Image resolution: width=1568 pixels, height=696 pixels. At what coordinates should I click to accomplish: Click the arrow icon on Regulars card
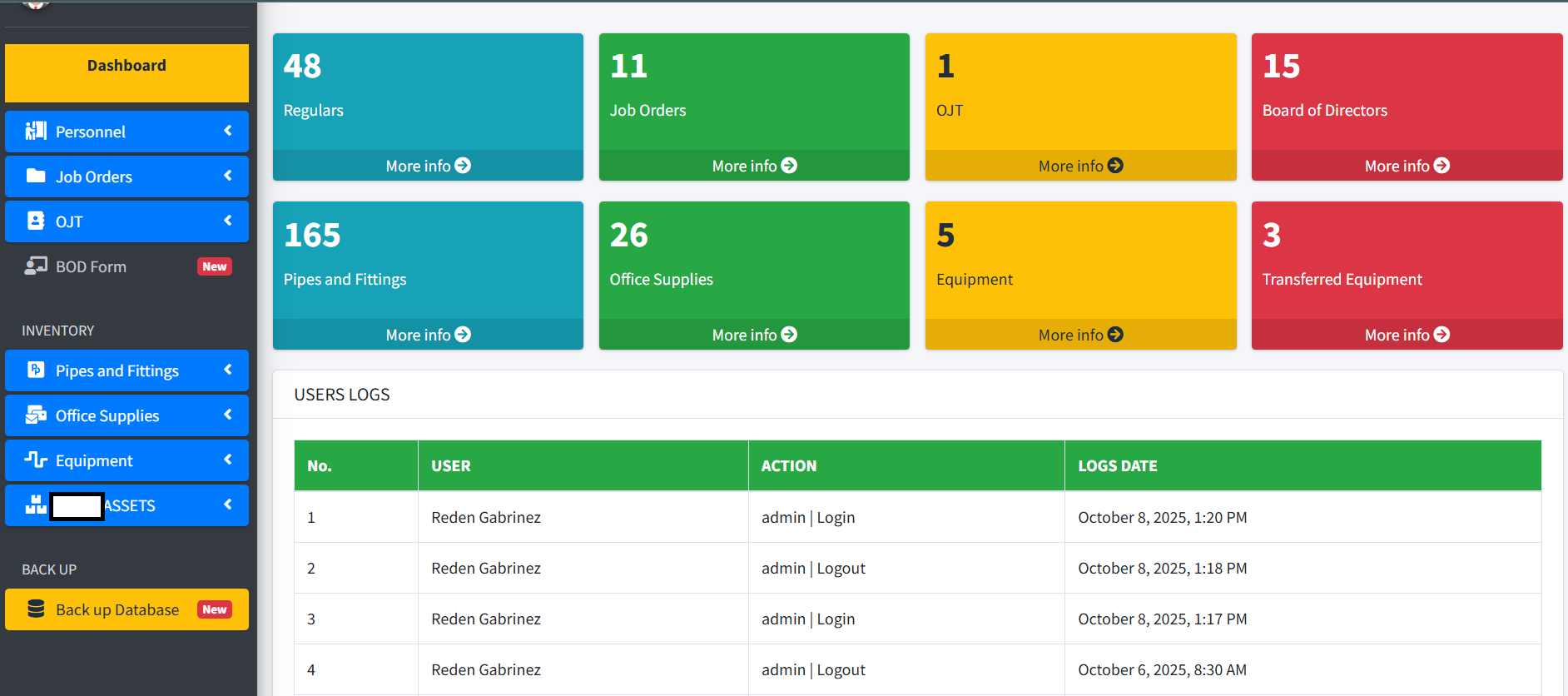(464, 166)
